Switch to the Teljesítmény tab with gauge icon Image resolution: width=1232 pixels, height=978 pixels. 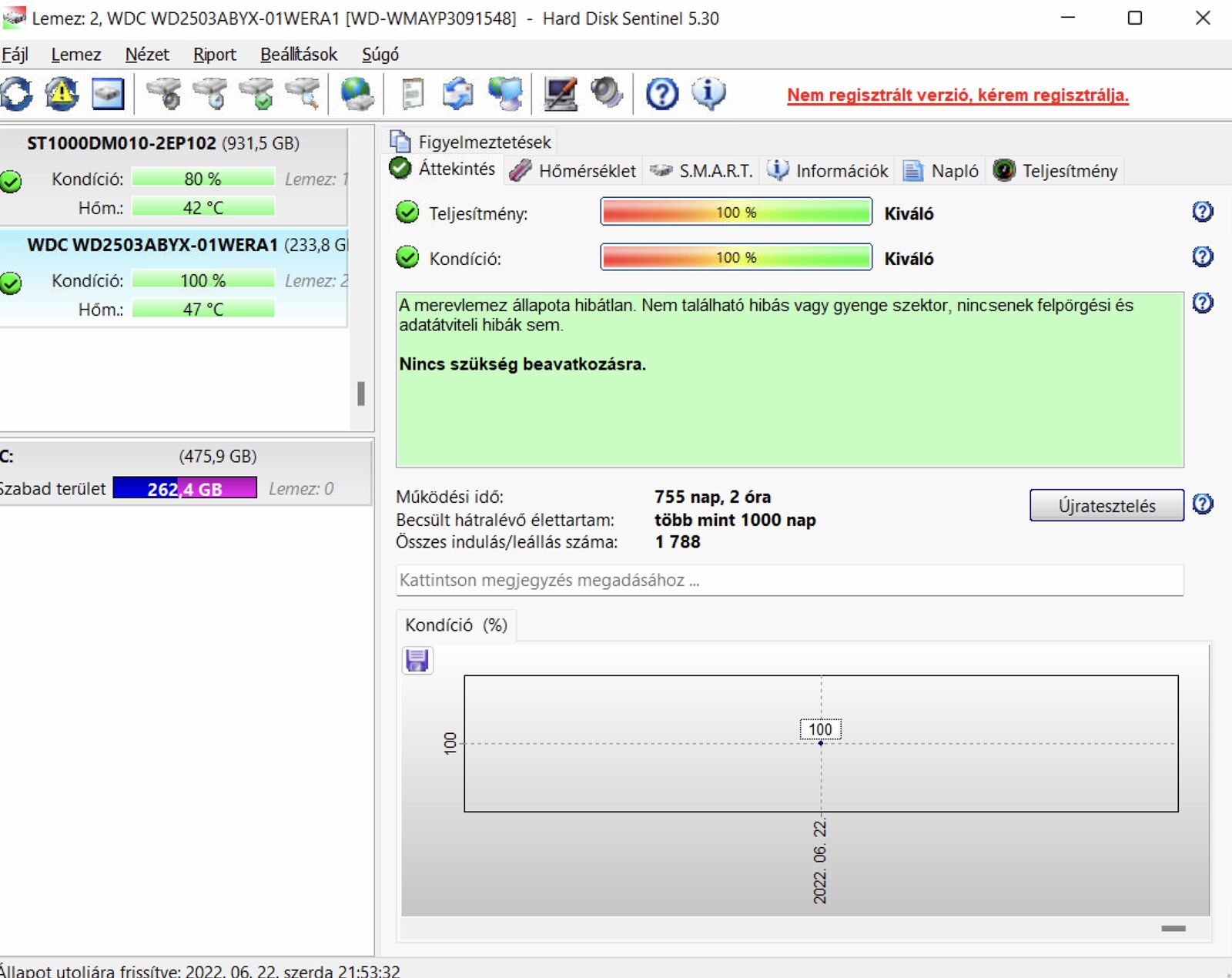[x=1055, y=171]
